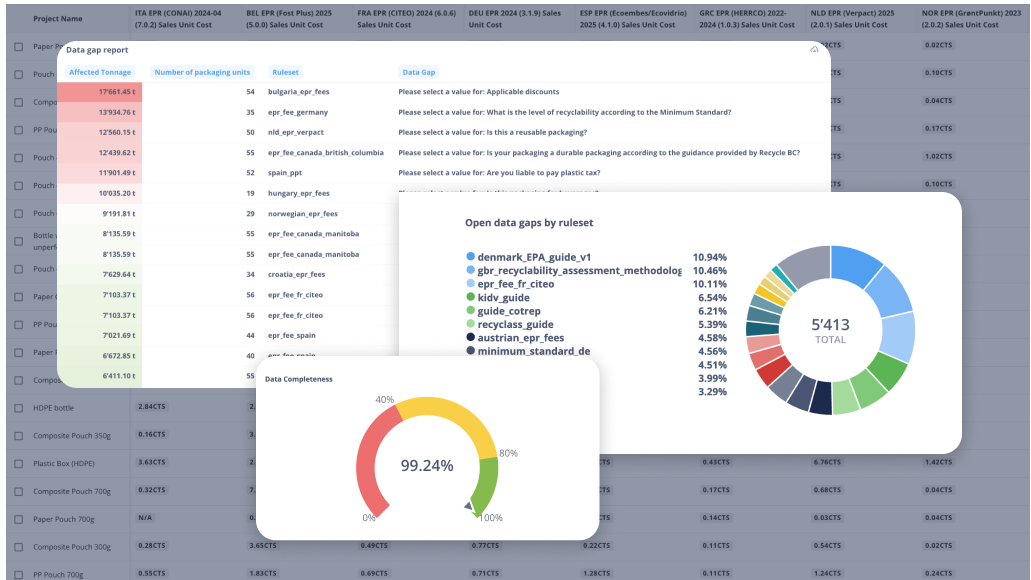Screen dimensions: 1031x580
Task: Click the Project Name column header
Action: point(58,19)
